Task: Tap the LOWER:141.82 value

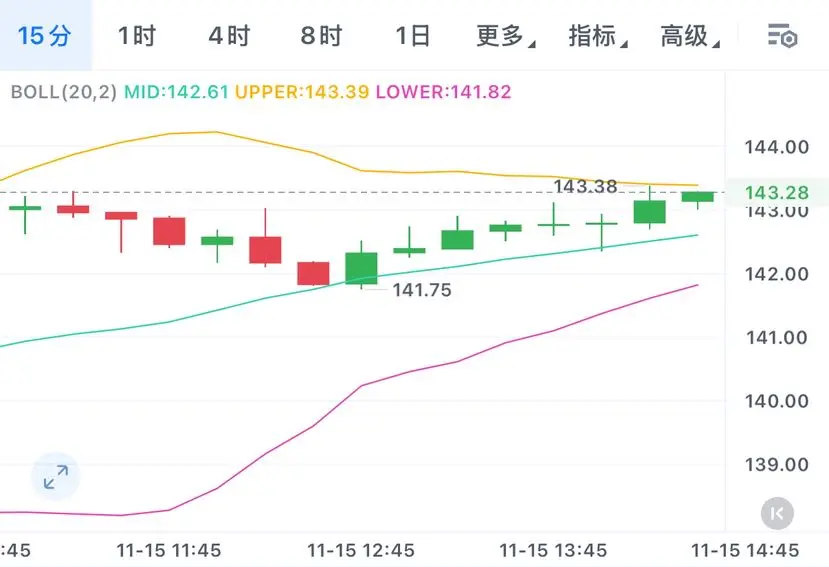Action: point(444,92)
